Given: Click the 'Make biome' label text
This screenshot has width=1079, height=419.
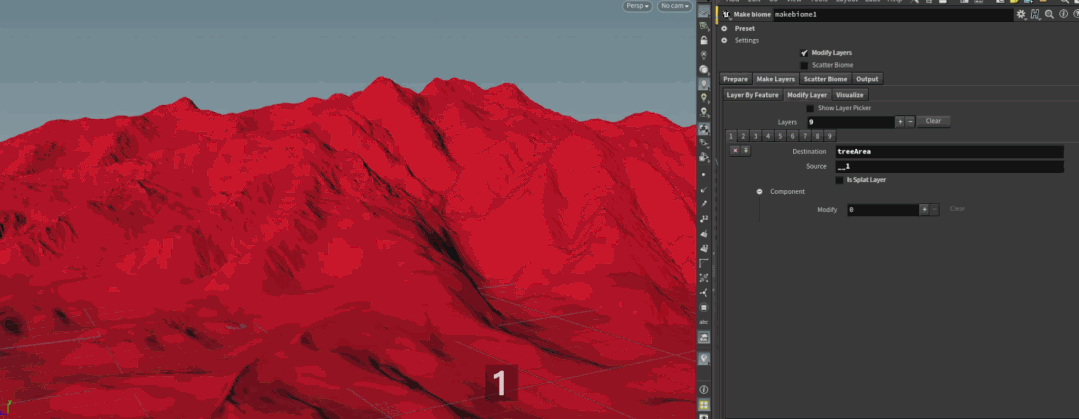Looking at the screenshot, I should click(752, 14).
